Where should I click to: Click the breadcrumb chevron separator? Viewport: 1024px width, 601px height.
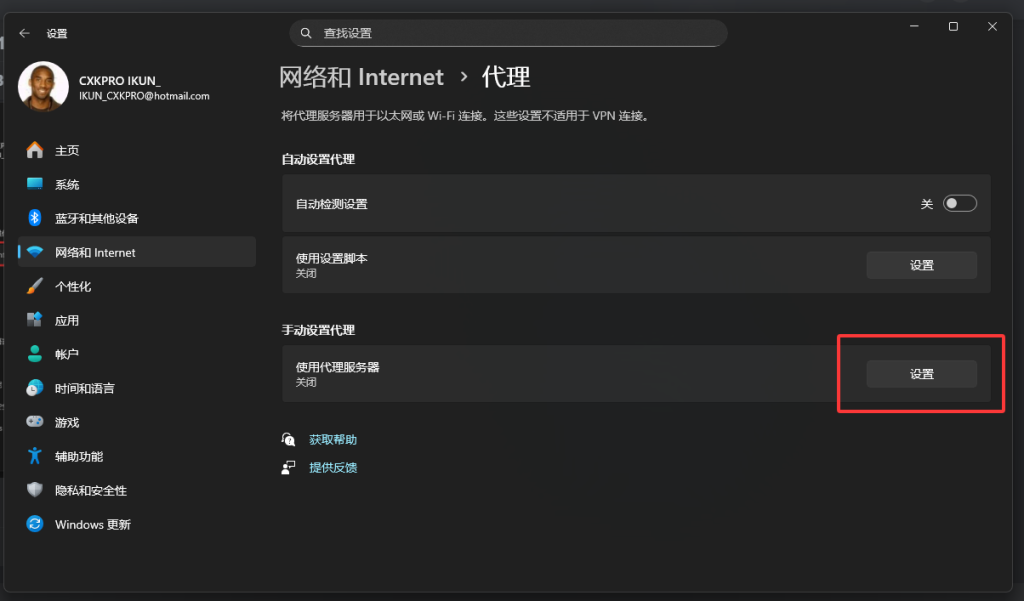[464, 77]
